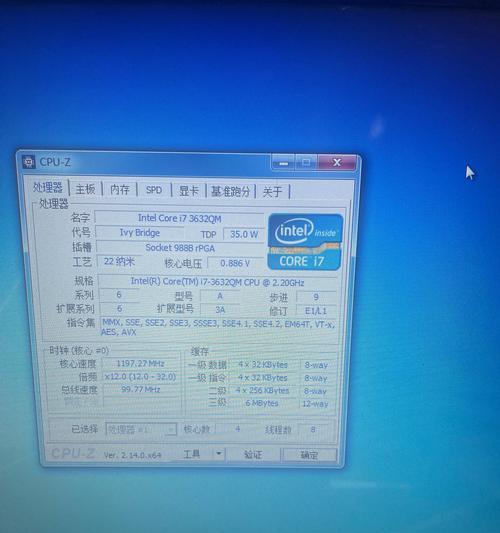
Task: Click the L3 cache value 6 MBytes
Action: coord(262,403)
